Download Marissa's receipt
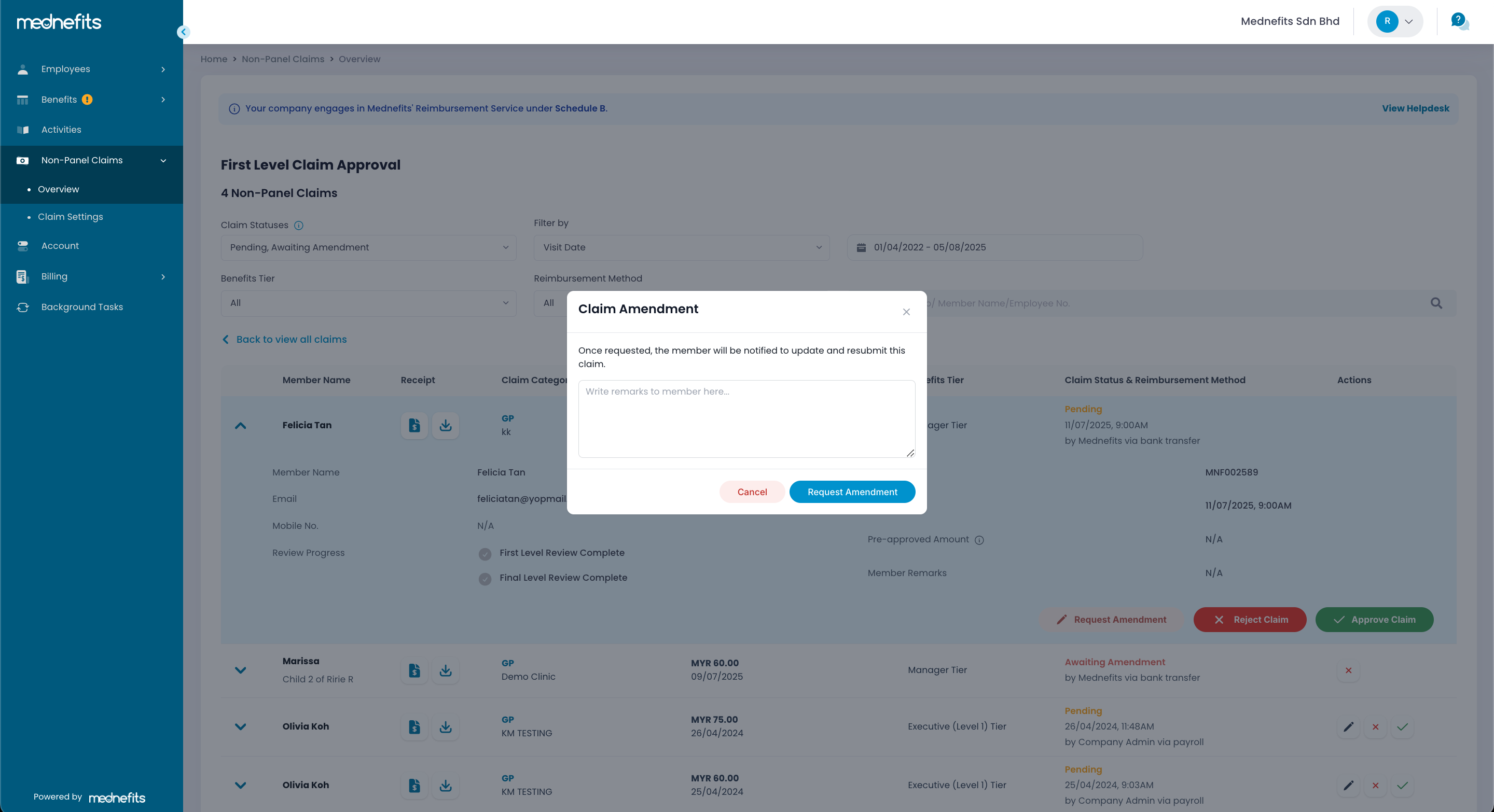Screen dimensions: 1494x812 pos(446,670)
